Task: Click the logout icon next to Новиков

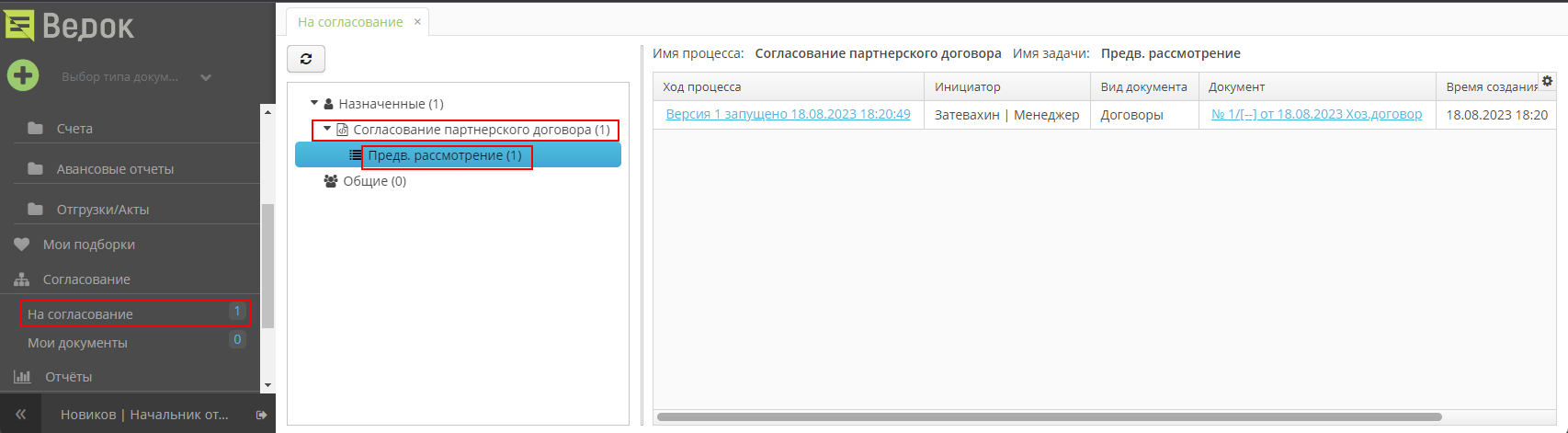Action: pos(261,415)
